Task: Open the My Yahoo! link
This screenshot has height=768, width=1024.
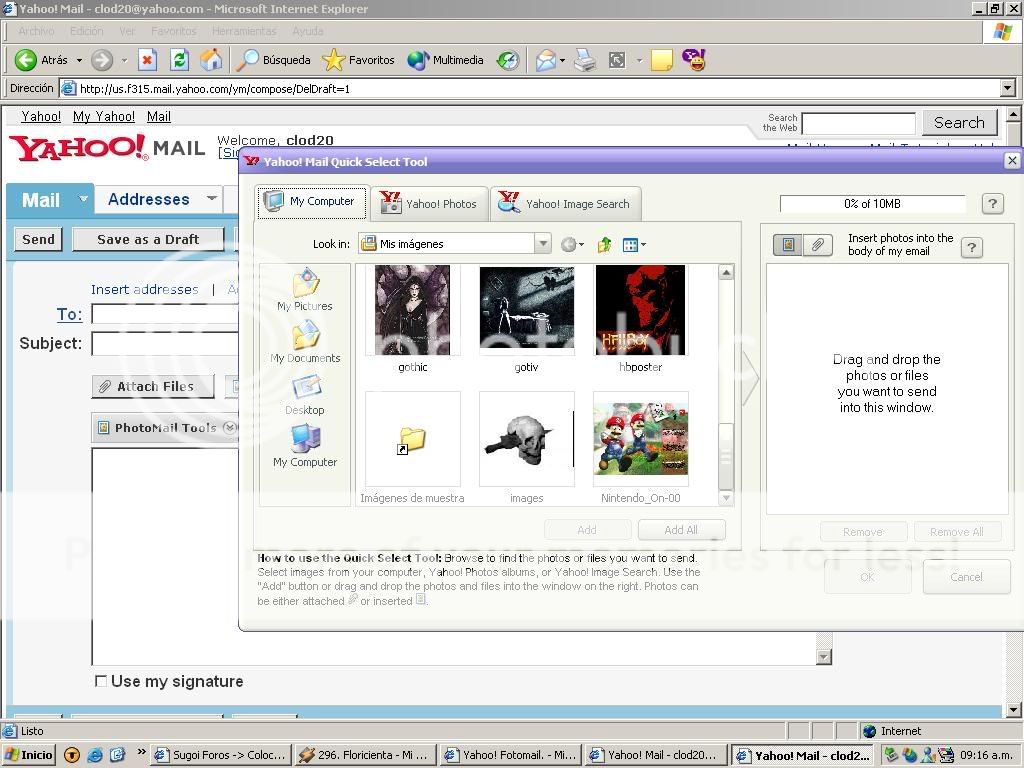Action: point(104,116)
